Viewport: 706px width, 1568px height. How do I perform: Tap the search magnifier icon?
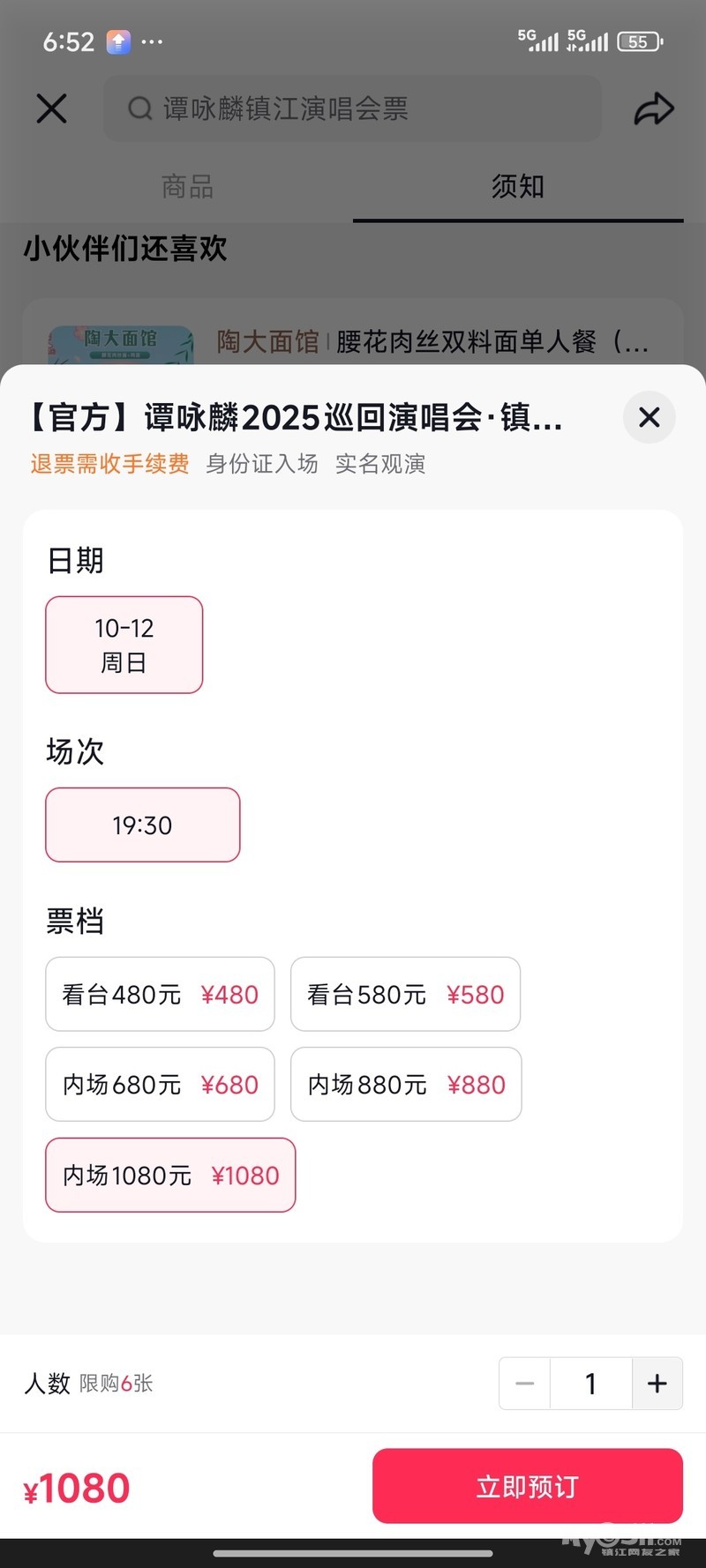click(139, 108)
